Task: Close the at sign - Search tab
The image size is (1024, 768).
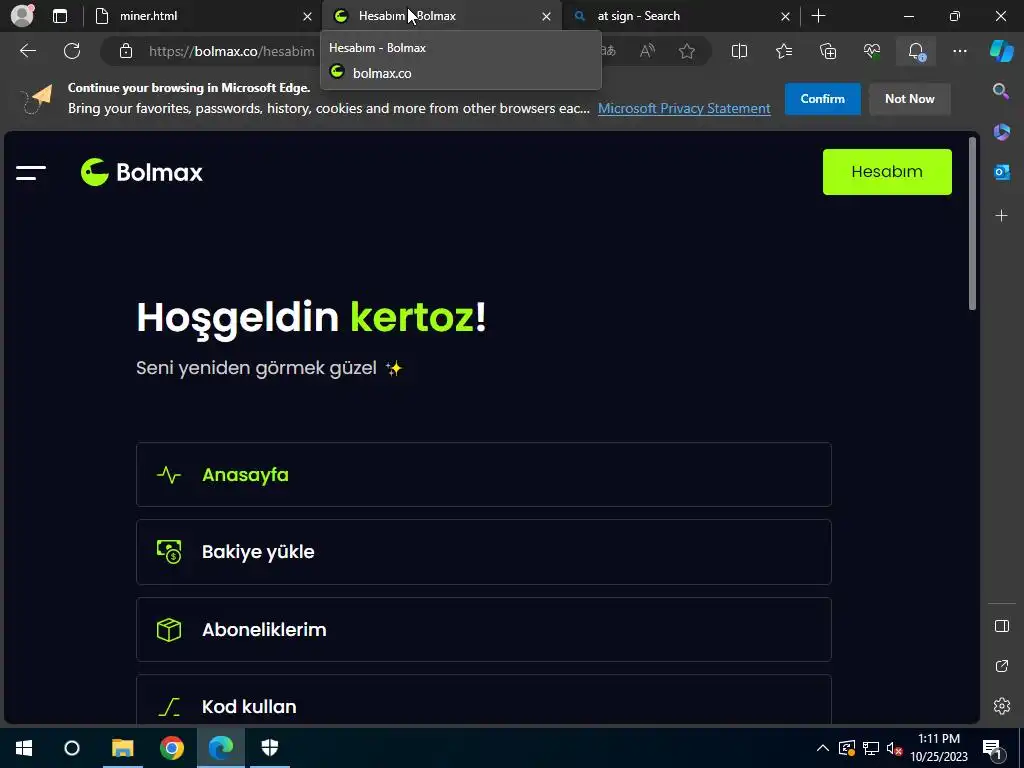Action: tap(785, 16)
